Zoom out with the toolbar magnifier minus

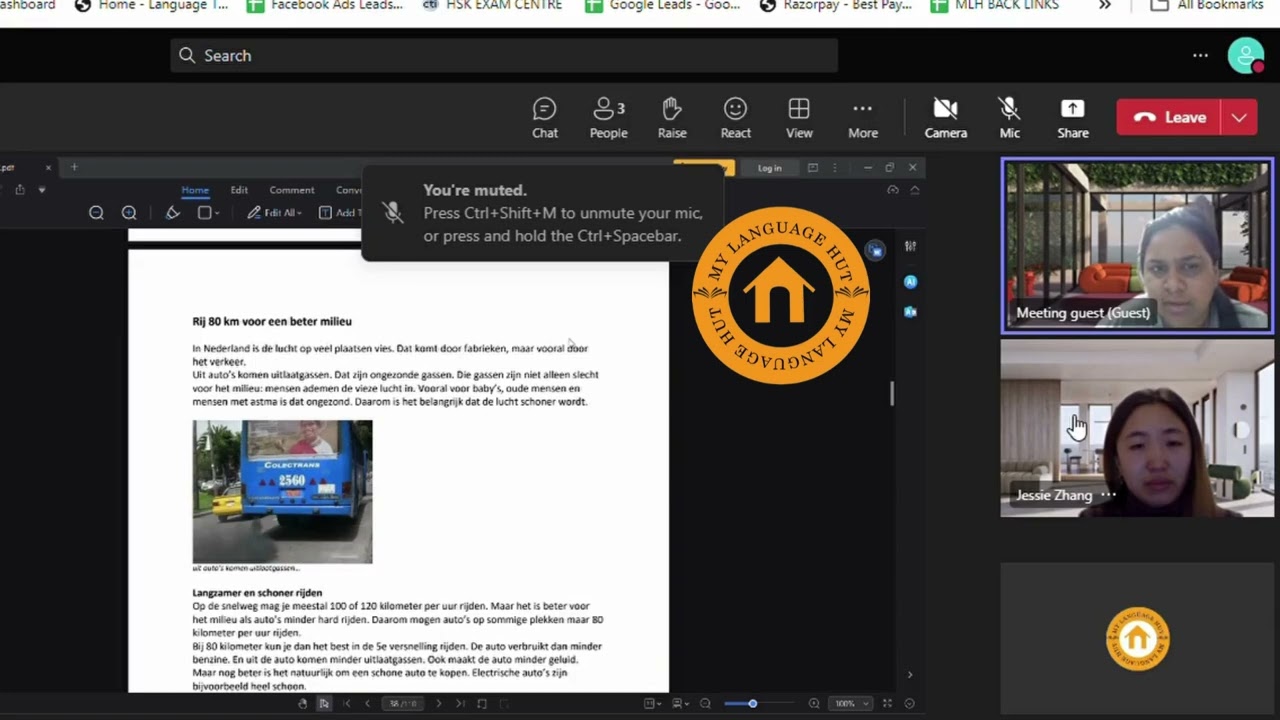[96, 212]
